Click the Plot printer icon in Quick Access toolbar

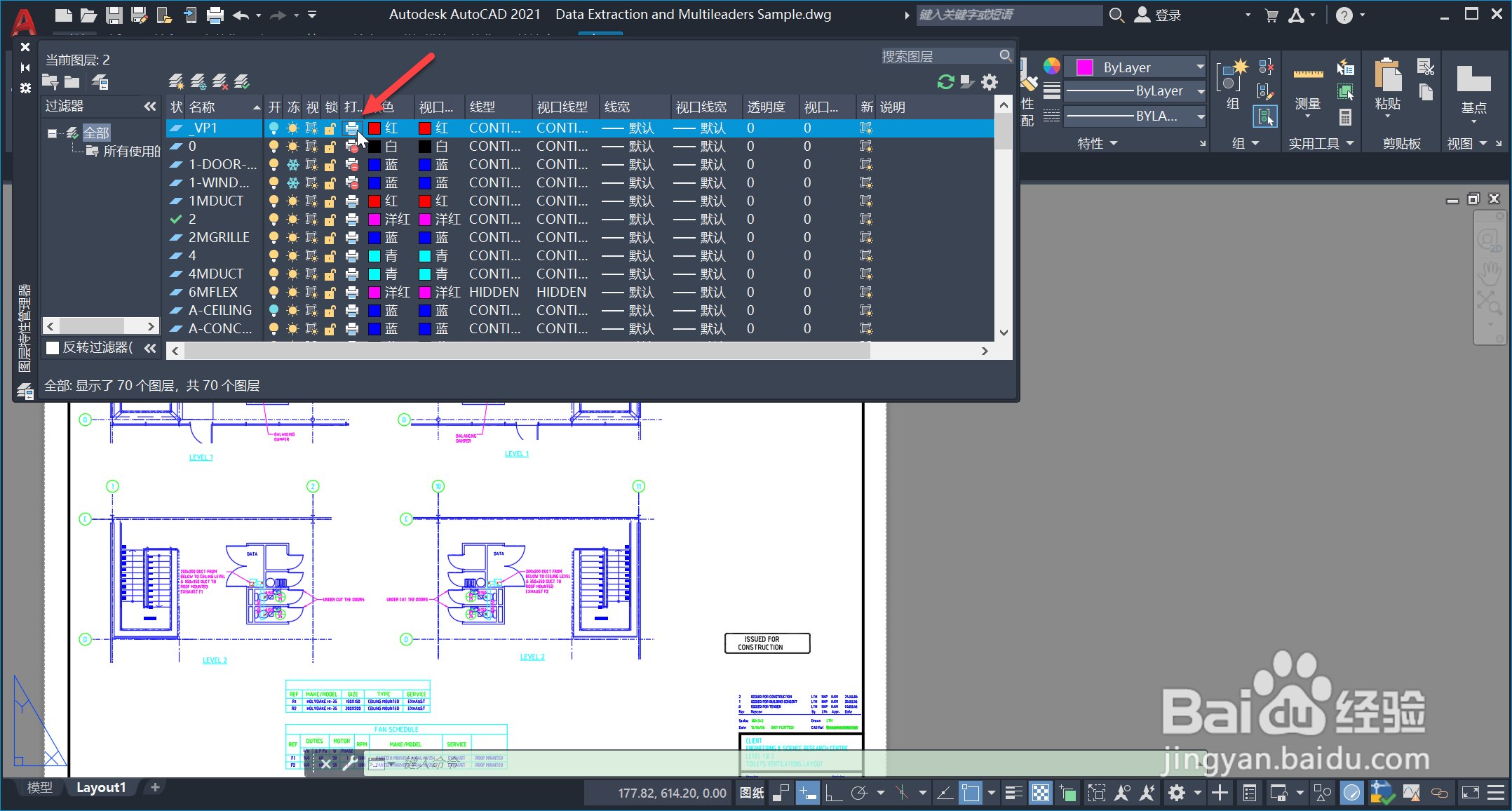click(x=215, y=15)
